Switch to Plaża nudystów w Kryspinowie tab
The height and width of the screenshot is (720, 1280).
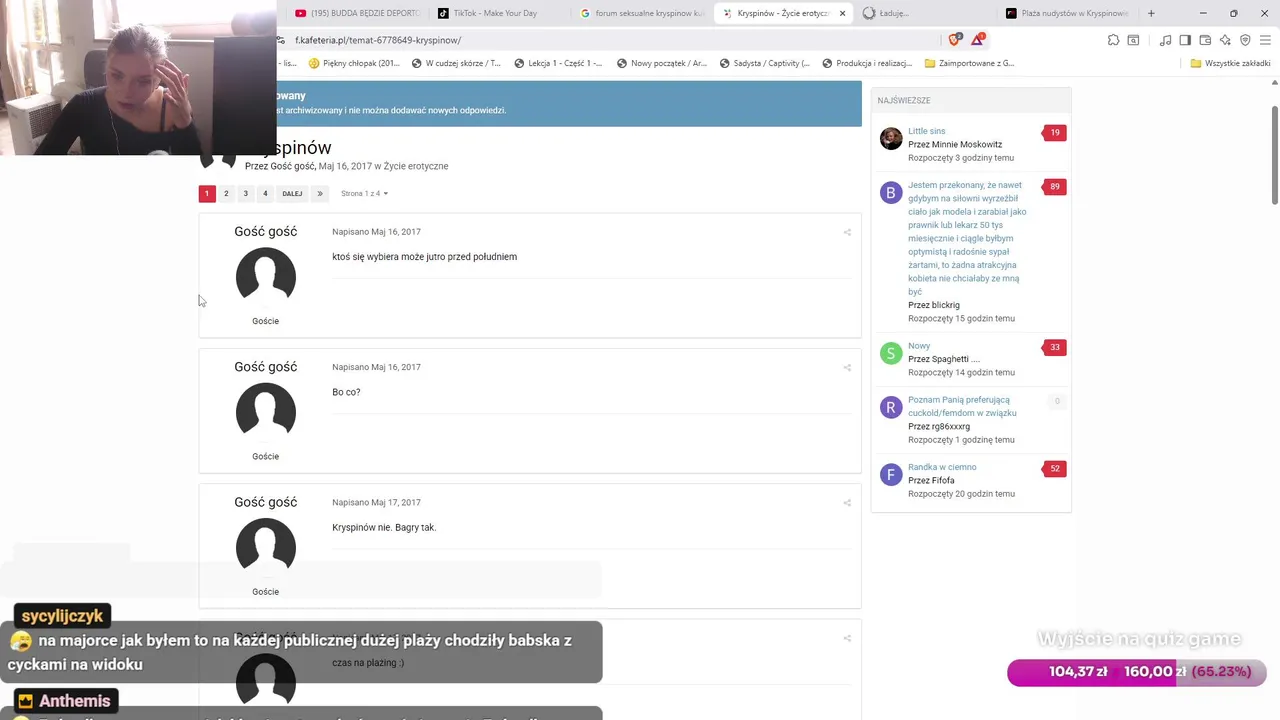click(1068, 13)
